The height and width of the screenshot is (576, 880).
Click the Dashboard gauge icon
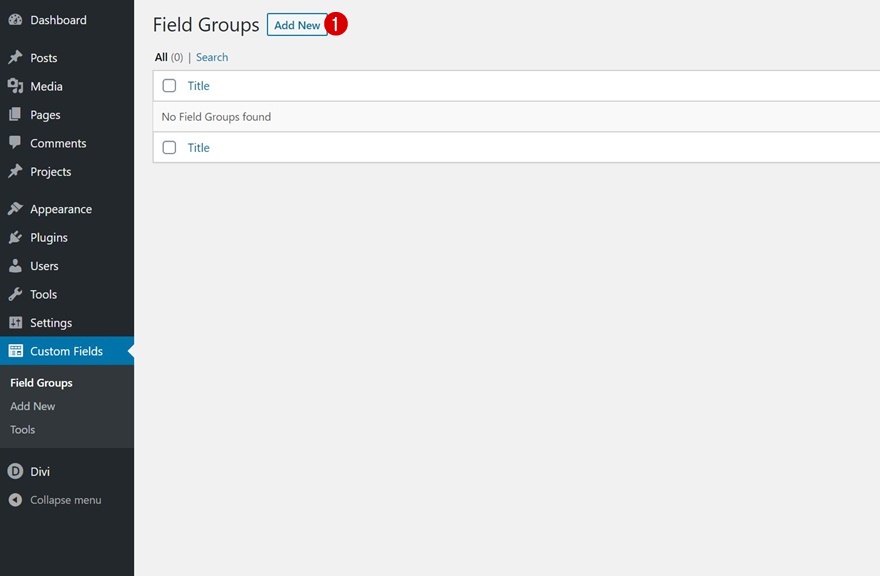tap(15, 20)
